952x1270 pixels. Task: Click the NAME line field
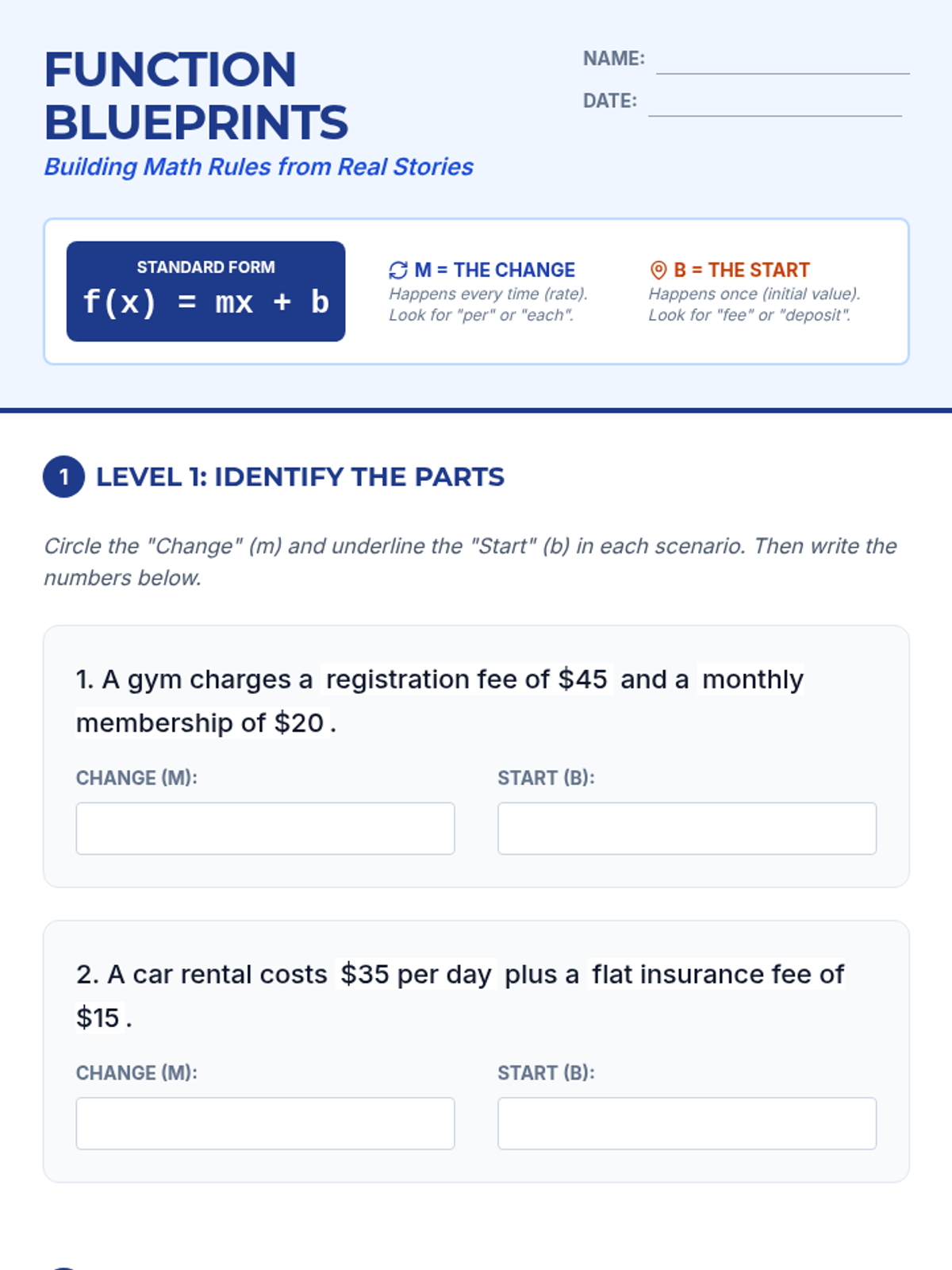(x=782, y=60)
